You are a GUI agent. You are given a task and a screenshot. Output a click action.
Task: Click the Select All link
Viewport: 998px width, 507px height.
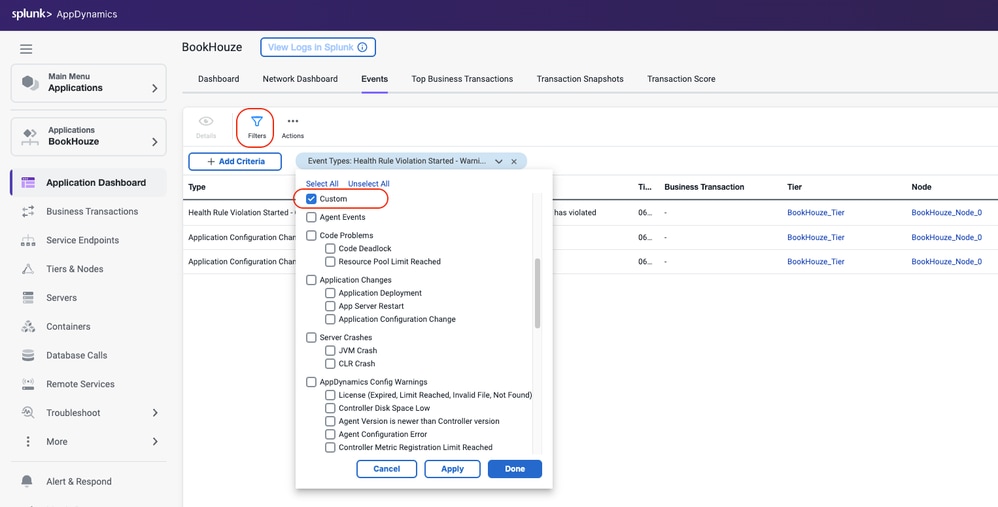coord(322,184)
